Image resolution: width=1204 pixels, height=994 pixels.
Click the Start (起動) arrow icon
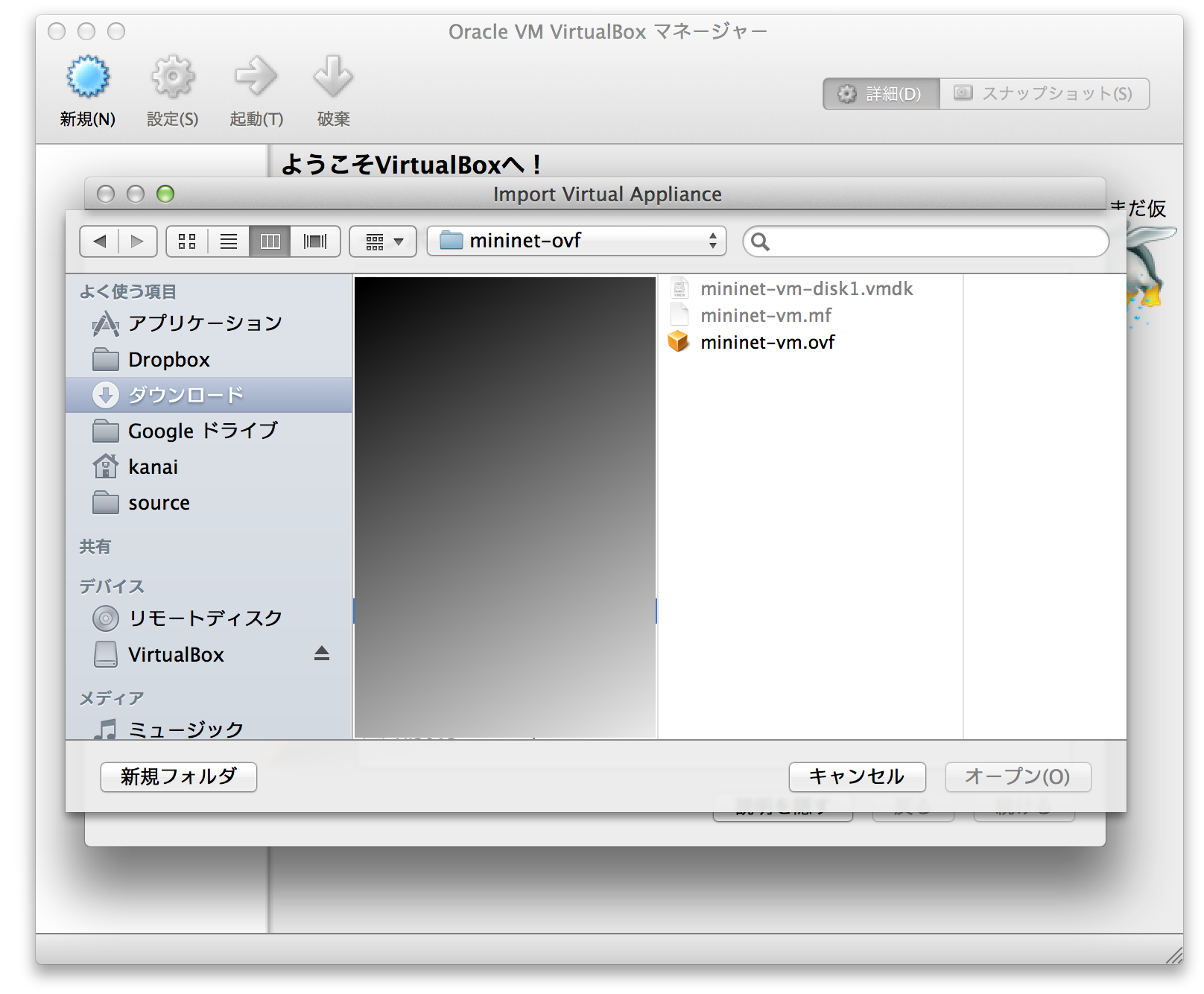point(256,76)
